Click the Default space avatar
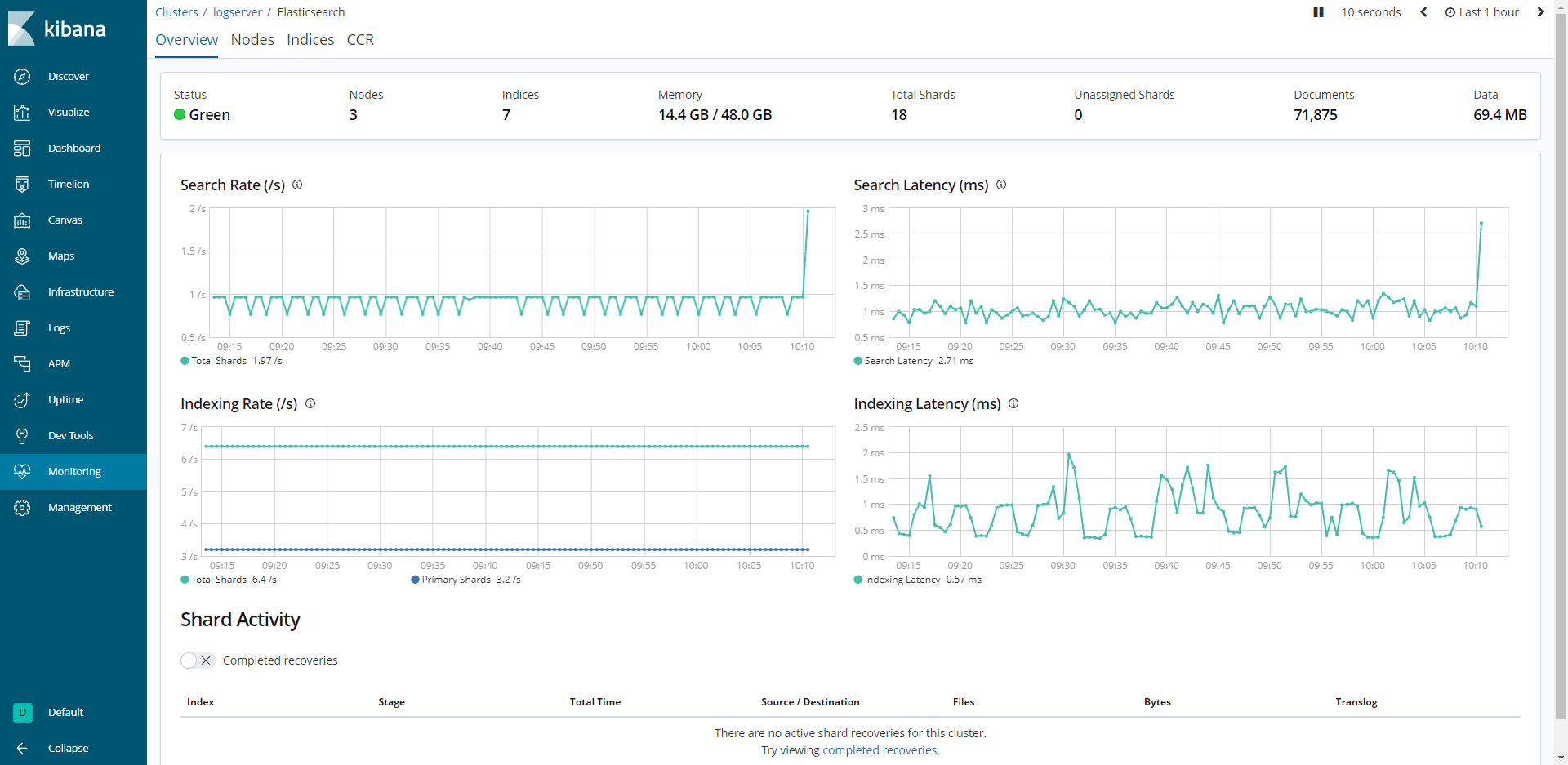Viewport: 1568px width, 765px height. click(x=23, y=712)
